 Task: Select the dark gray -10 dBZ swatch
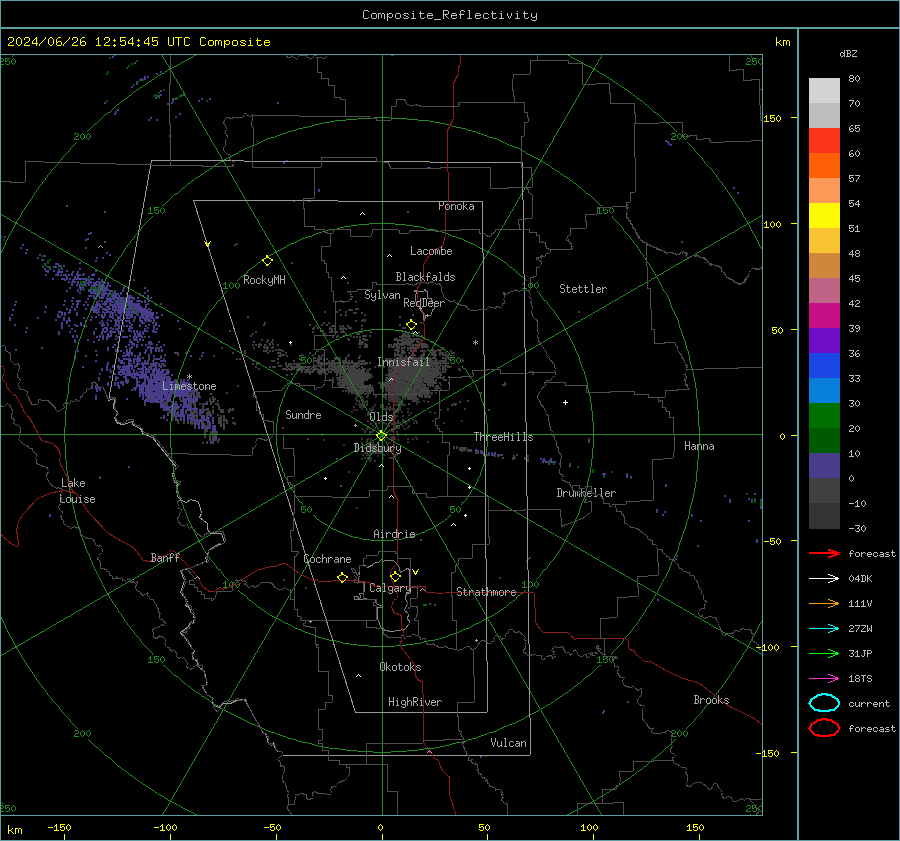coord(824,516)
